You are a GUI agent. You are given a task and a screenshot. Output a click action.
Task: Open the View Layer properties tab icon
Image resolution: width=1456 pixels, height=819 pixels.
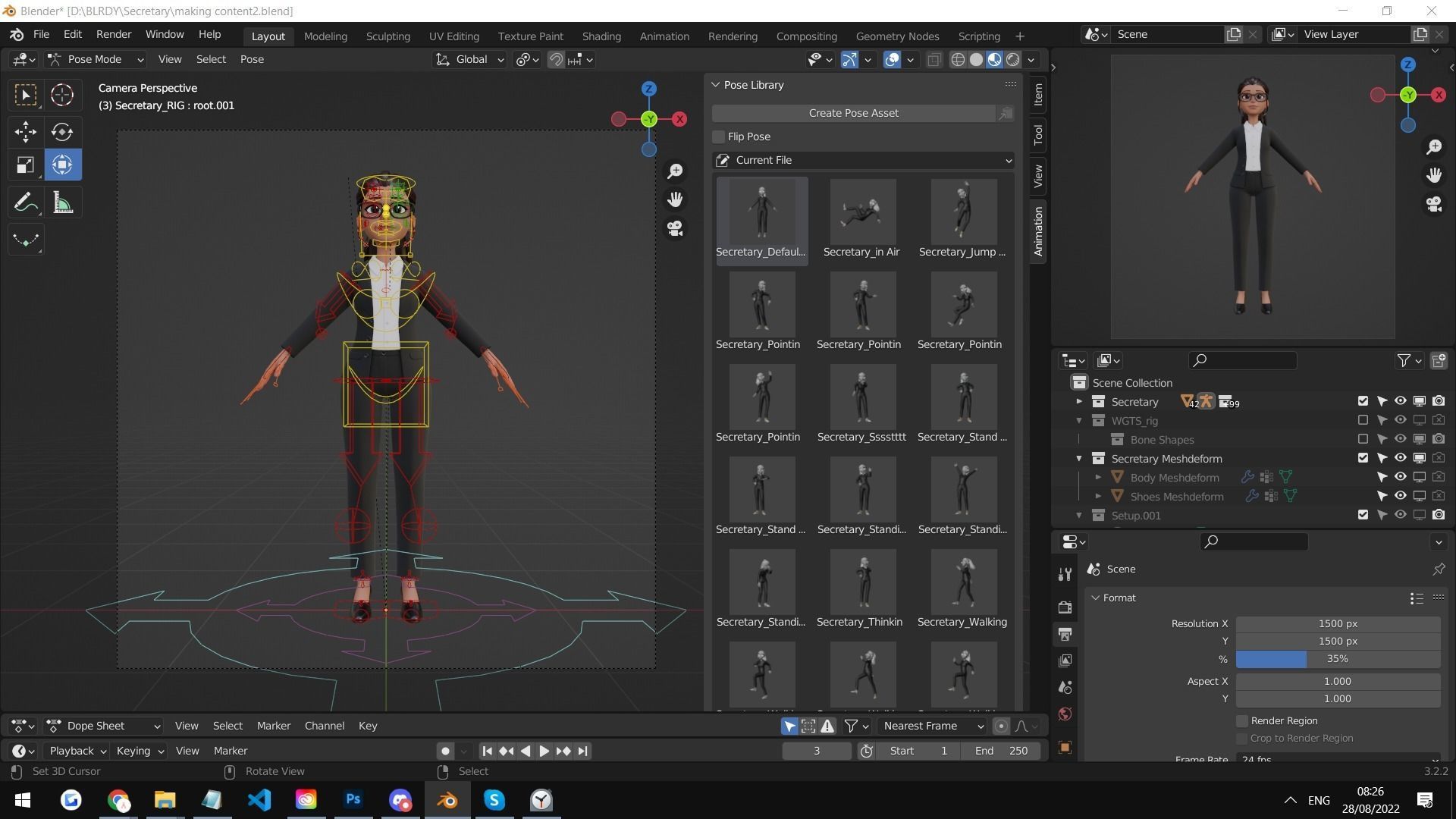tap(1065, 661)
